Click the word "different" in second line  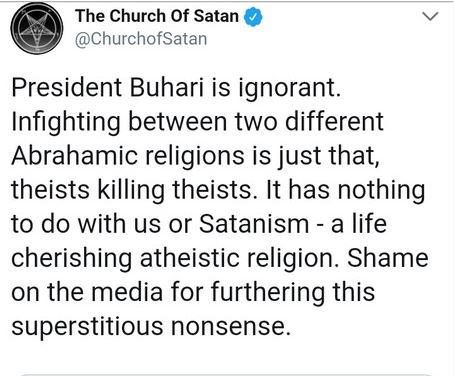pos(334,121)
